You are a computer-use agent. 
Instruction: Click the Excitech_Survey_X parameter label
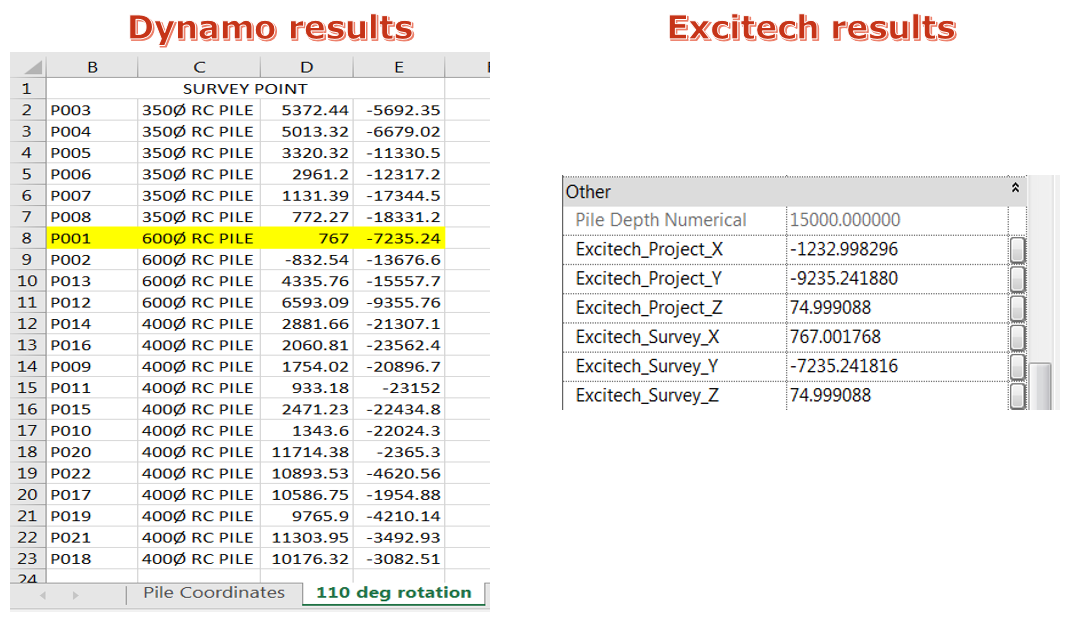pyautogui.click(x=647, y=337)
